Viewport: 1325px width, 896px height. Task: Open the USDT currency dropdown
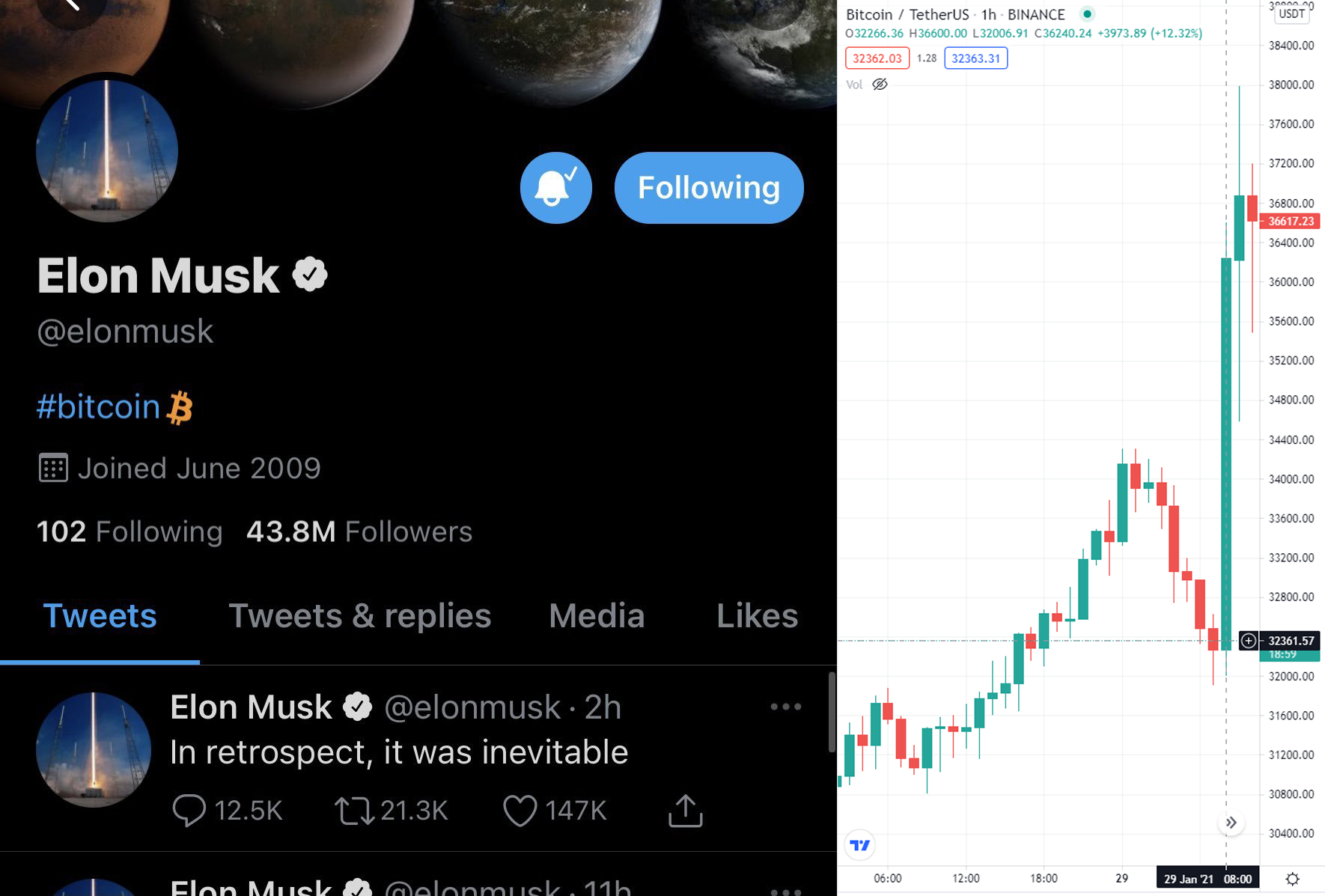pos(1291,13)
